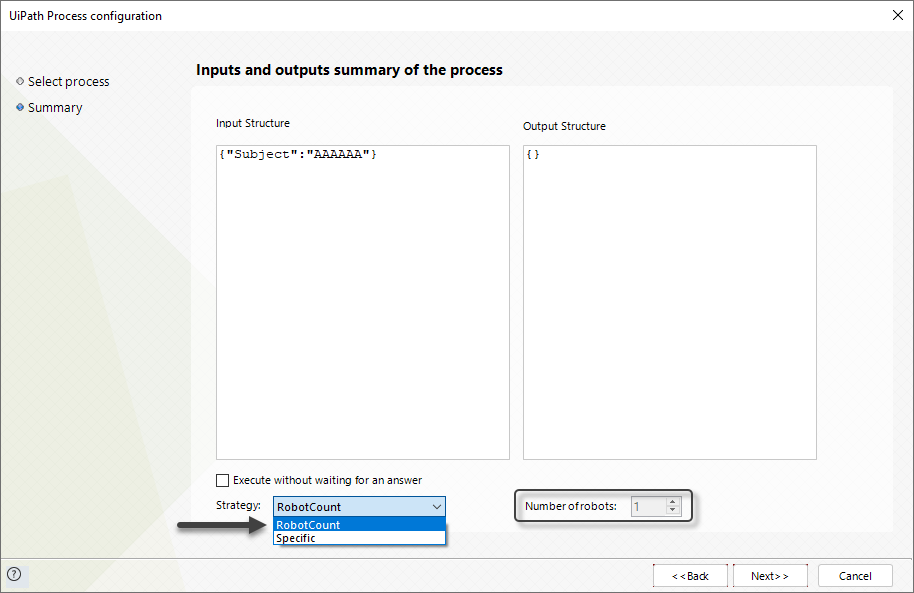Select the Output Structure label
Image resolution: width=914 pixels, height=593 pixels.
coord(564,126)
